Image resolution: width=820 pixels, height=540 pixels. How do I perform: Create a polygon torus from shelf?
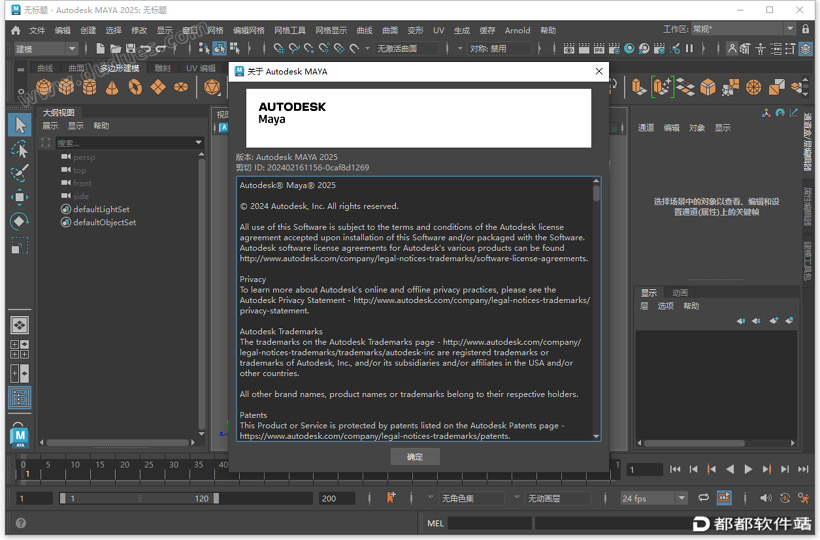pos(135,87)
